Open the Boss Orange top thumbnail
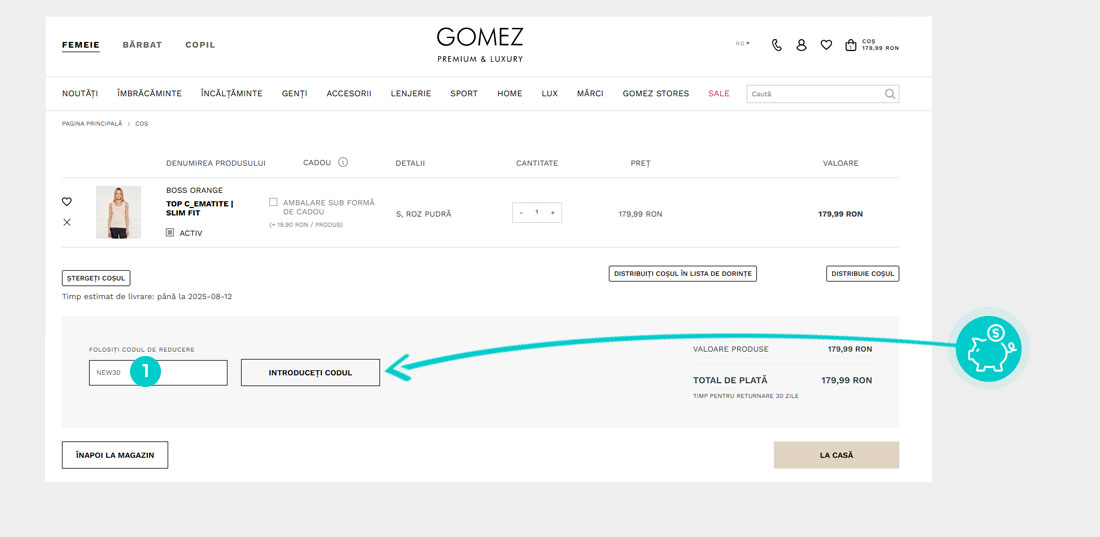Screen dimensions: 1100x537 118,212
